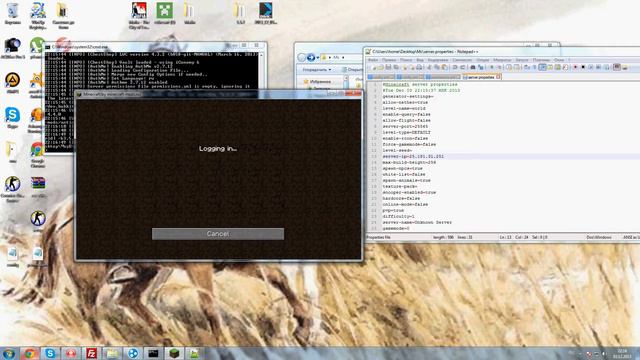The height and width of the screenshot is (360, 640).
Task: Open Синтаксис menu in Notepad++
Action: tap(462, 60)
